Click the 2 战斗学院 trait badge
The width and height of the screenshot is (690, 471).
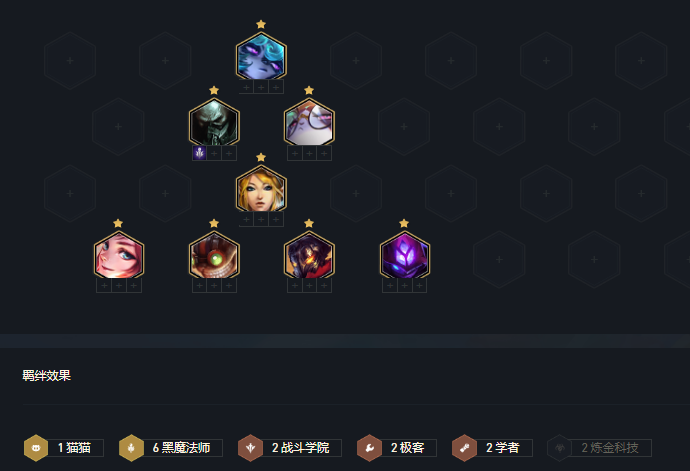click(x=290, y=448)
